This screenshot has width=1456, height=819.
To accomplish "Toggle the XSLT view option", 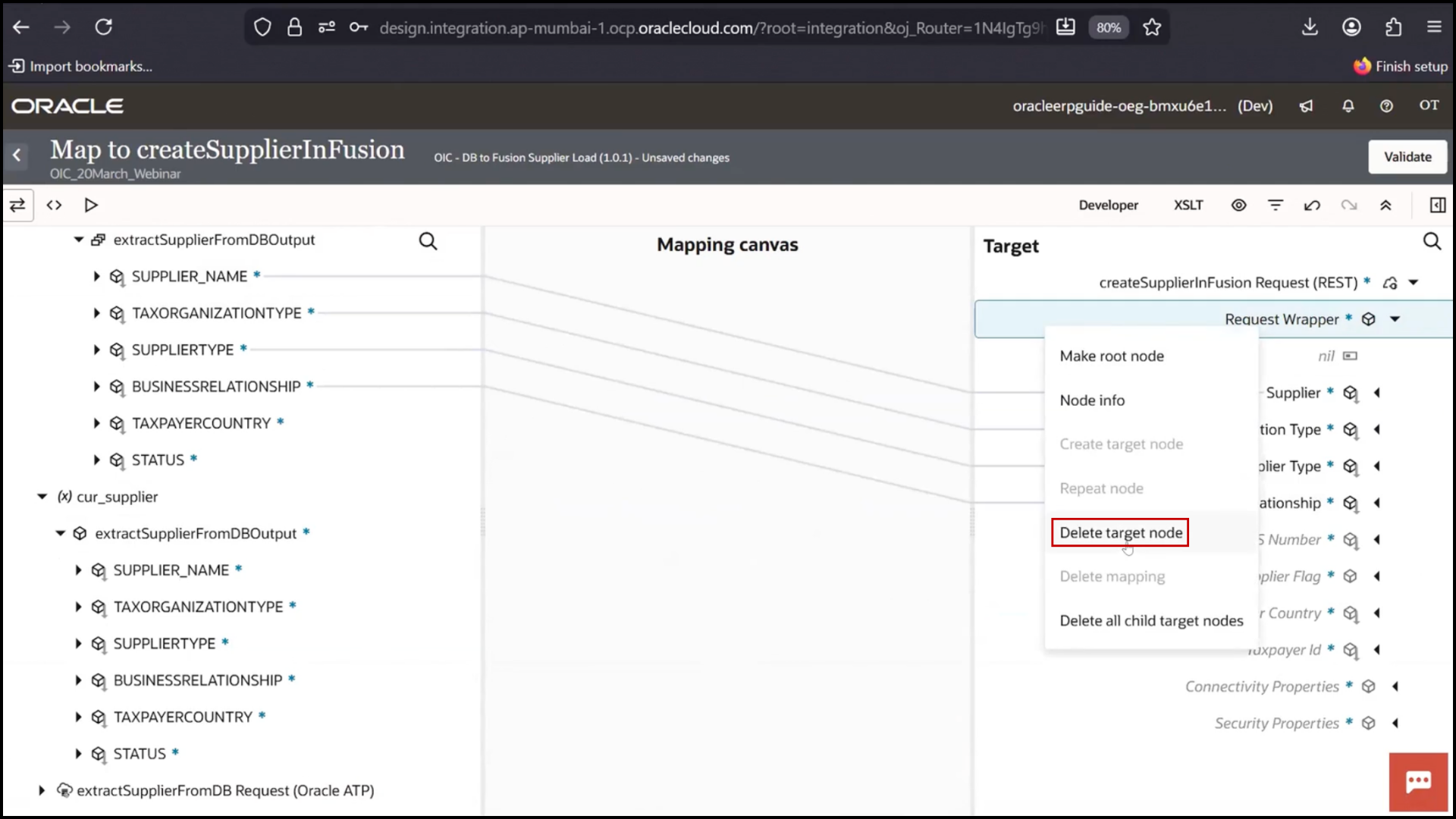I will point(1188,205).
